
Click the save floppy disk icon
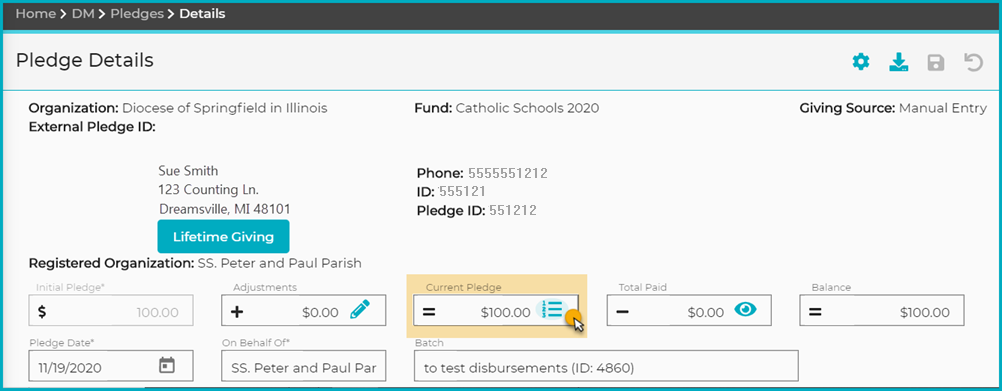(936, 63)
